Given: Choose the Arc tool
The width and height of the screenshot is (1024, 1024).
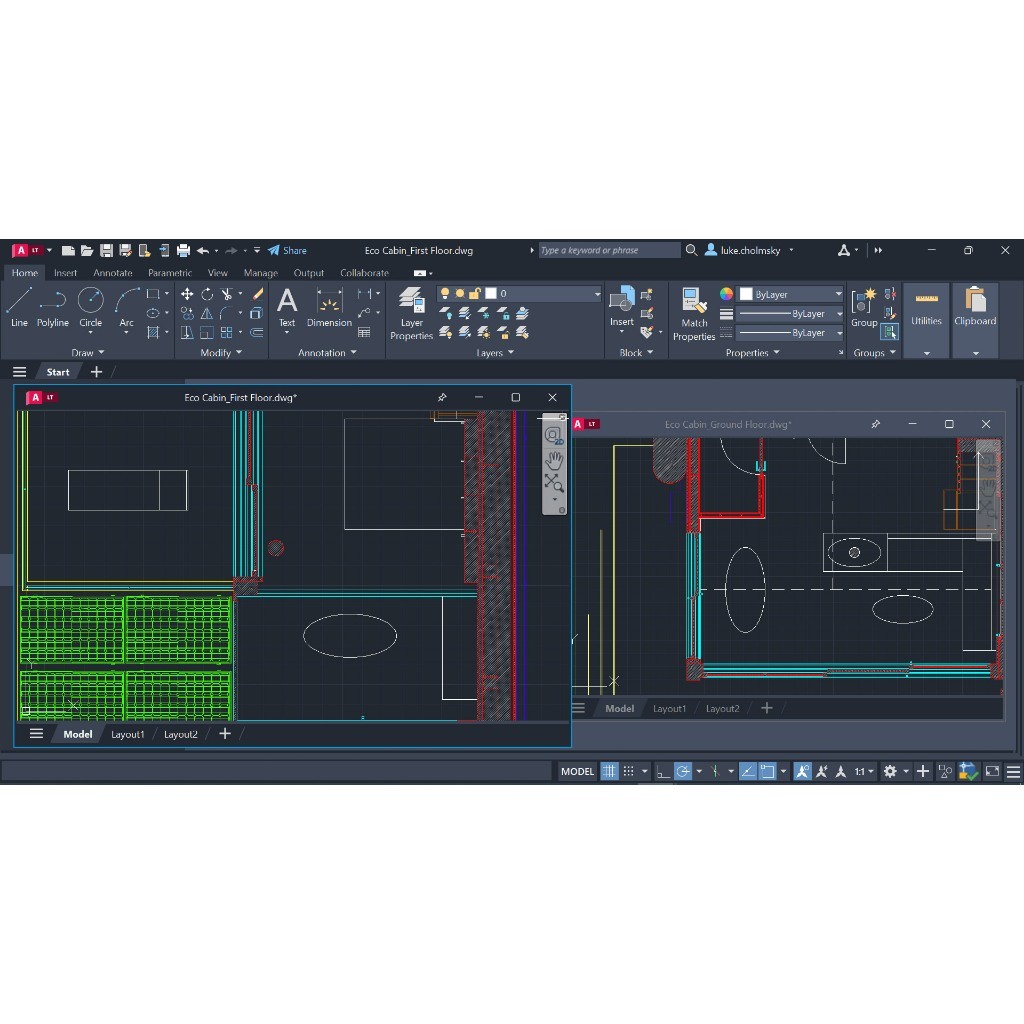Looking at the screenshot, I should [126, 309].
